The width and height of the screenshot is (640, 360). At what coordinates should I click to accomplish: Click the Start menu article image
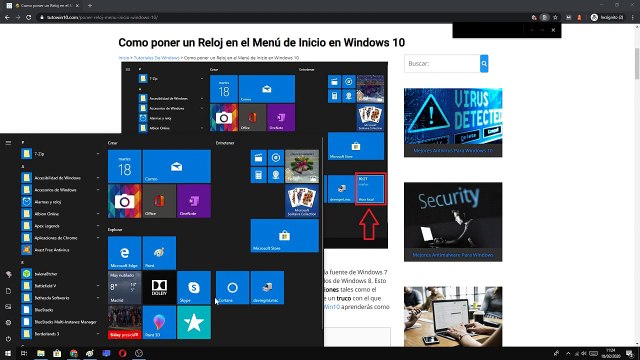(x=254, y=98)
